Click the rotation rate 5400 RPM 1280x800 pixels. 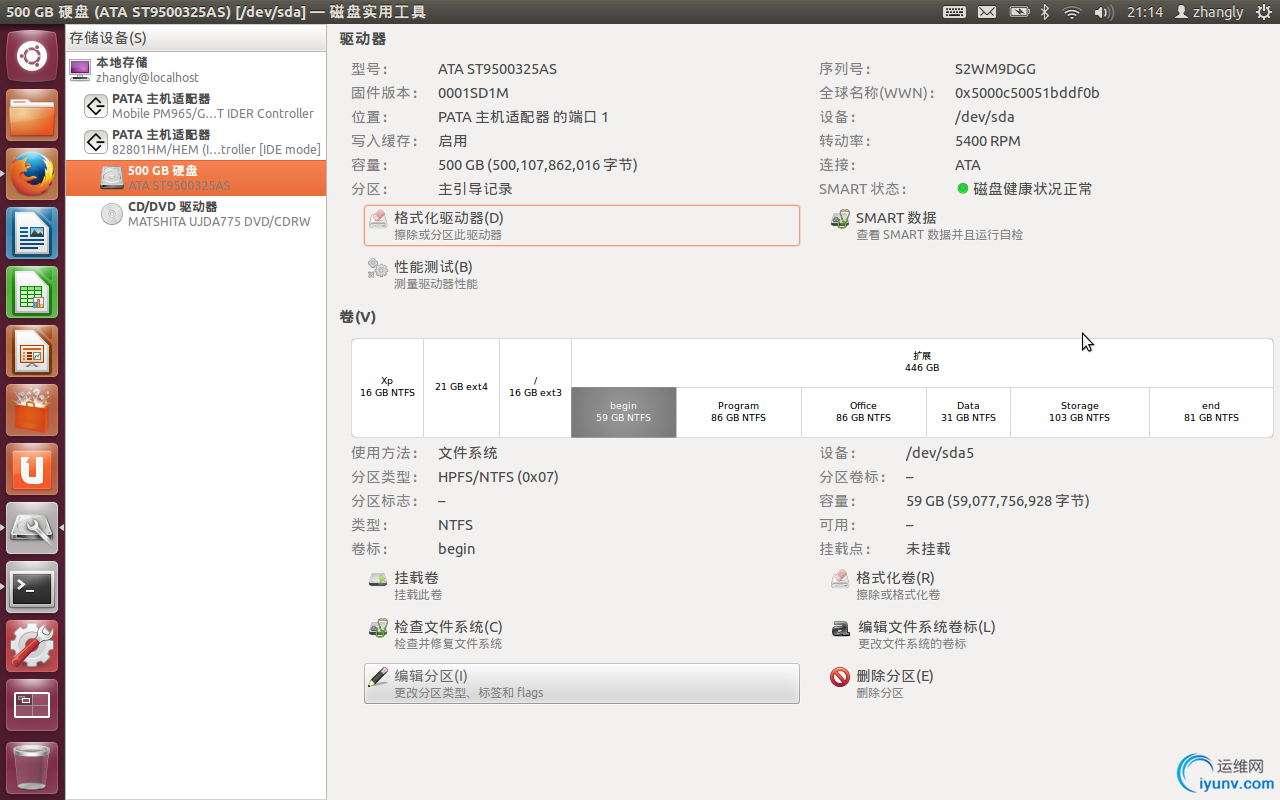pos(988,141)
